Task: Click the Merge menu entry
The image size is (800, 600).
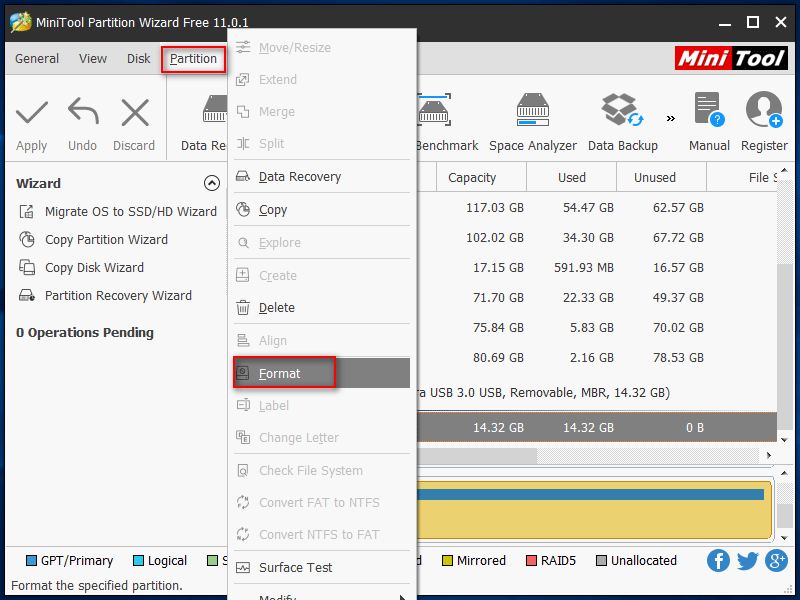Action: 321,112
